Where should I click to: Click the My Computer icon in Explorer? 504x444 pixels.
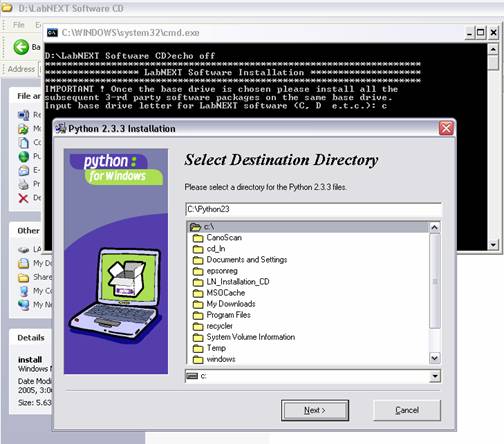[23, 291]
